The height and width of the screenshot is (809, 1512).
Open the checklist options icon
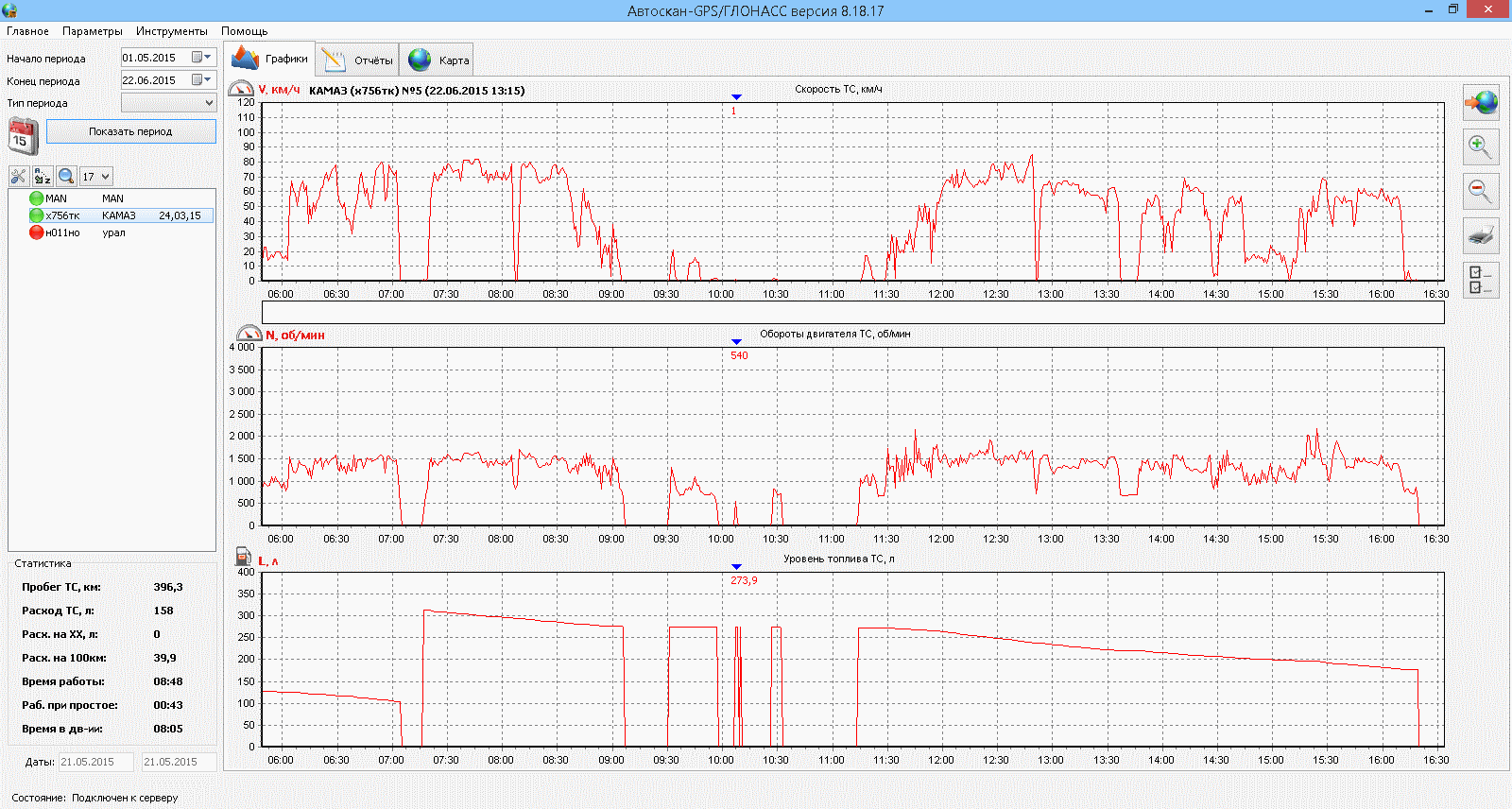[1480, 280]
